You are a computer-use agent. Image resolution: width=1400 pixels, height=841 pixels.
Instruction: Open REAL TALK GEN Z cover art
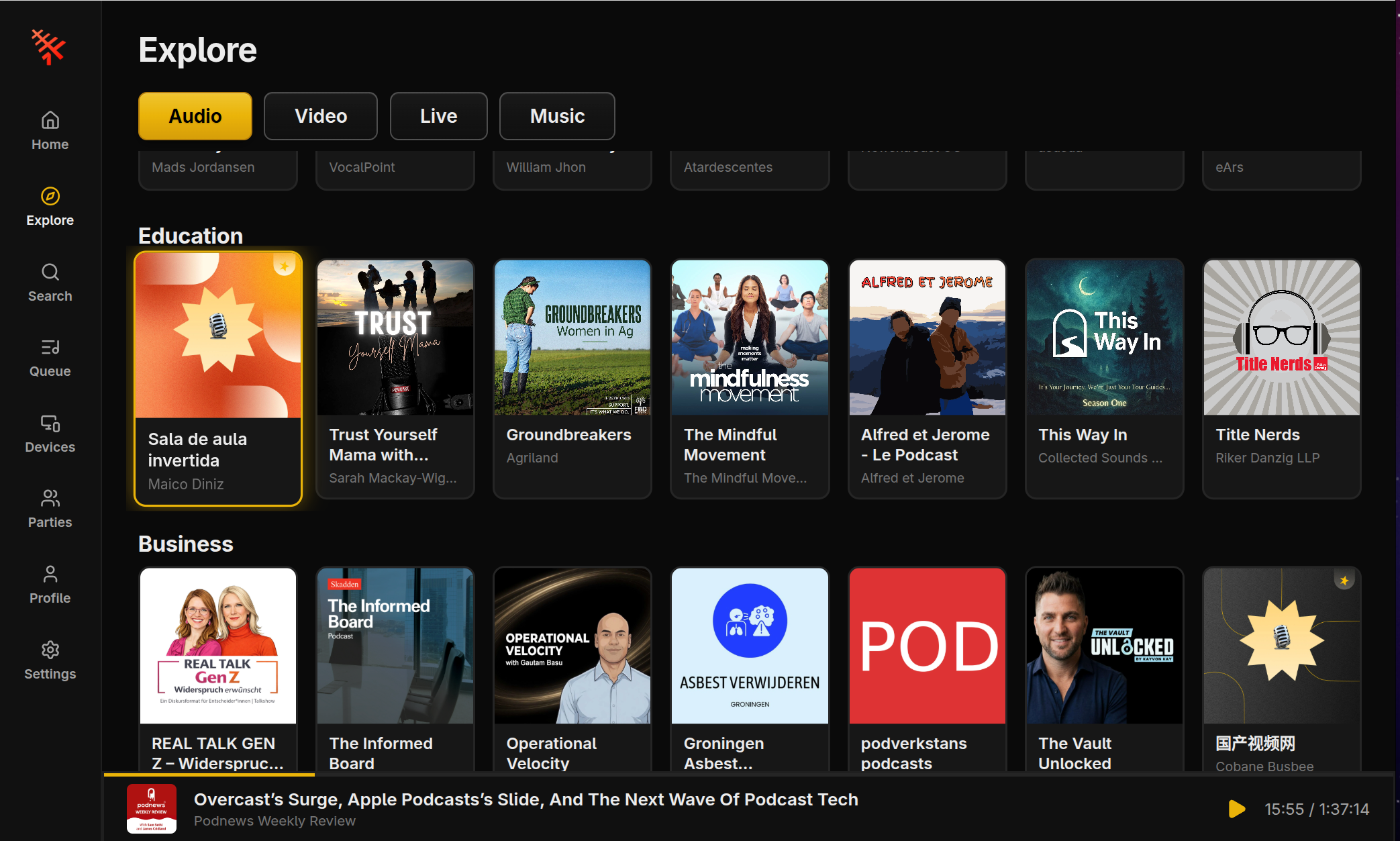218,646
